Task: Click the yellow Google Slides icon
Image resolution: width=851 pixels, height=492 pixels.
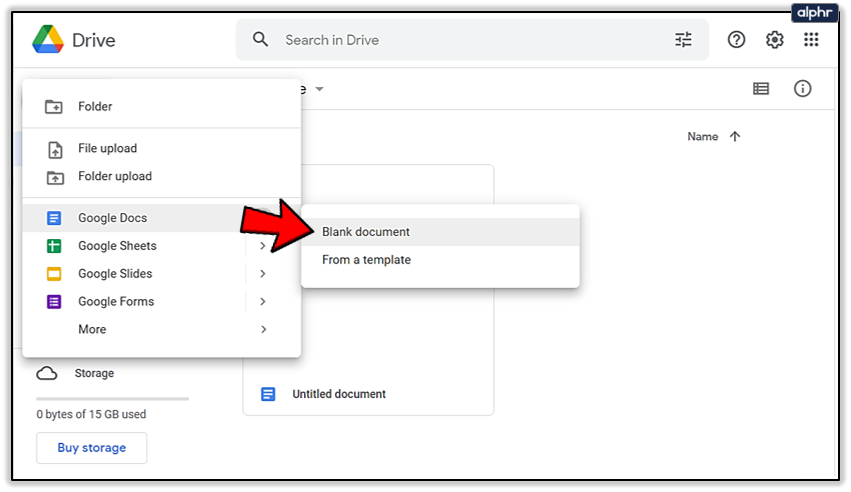Action: click(54, 274)
